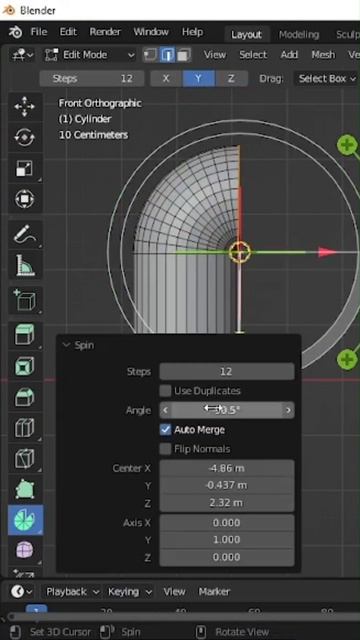The height and width of the screenshot is (640, 360).
Task: Set spin axis to Y in header
Action: (x=198, y=78)
